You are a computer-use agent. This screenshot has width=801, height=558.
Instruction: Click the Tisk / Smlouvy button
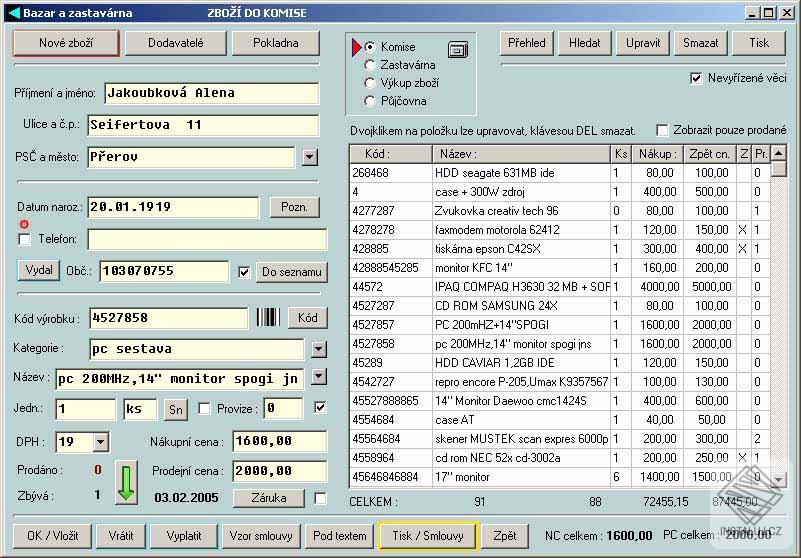(x=428, y=536)
